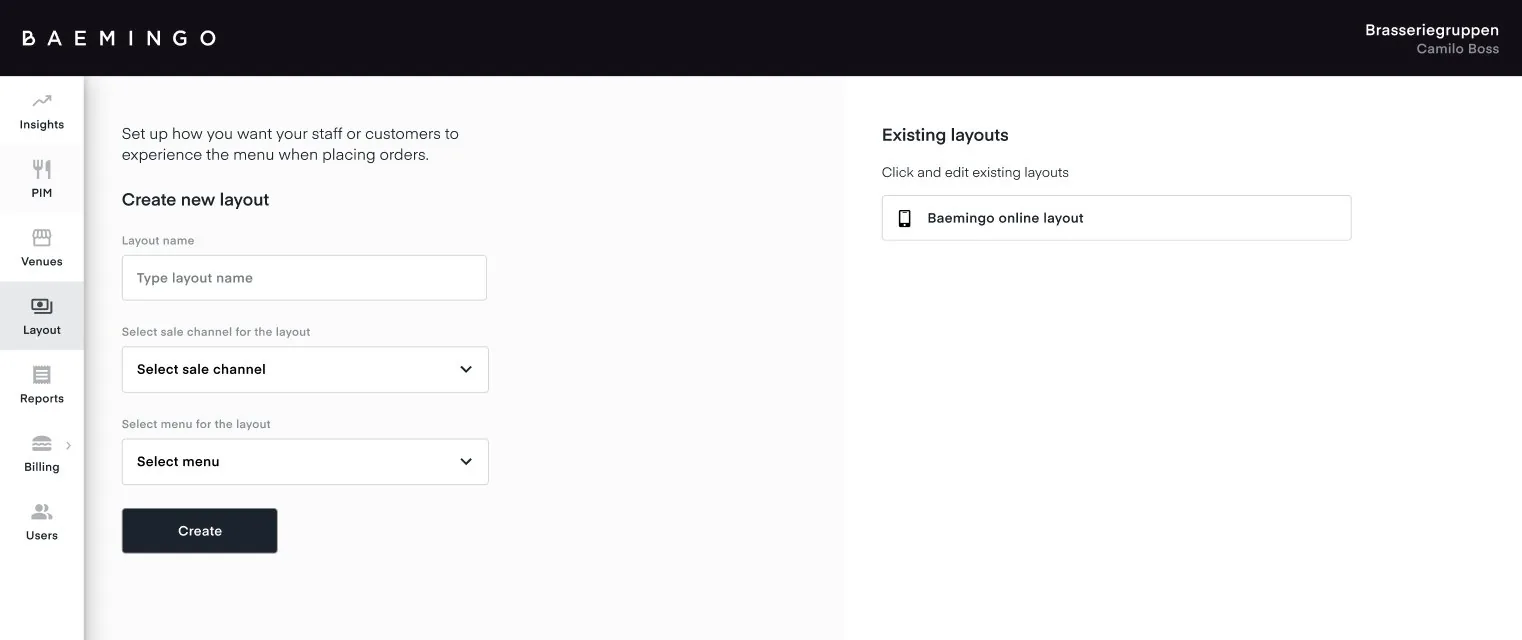Click 'Click and edit existing layouts' text

pyautogui.click(x=975, y=173)
